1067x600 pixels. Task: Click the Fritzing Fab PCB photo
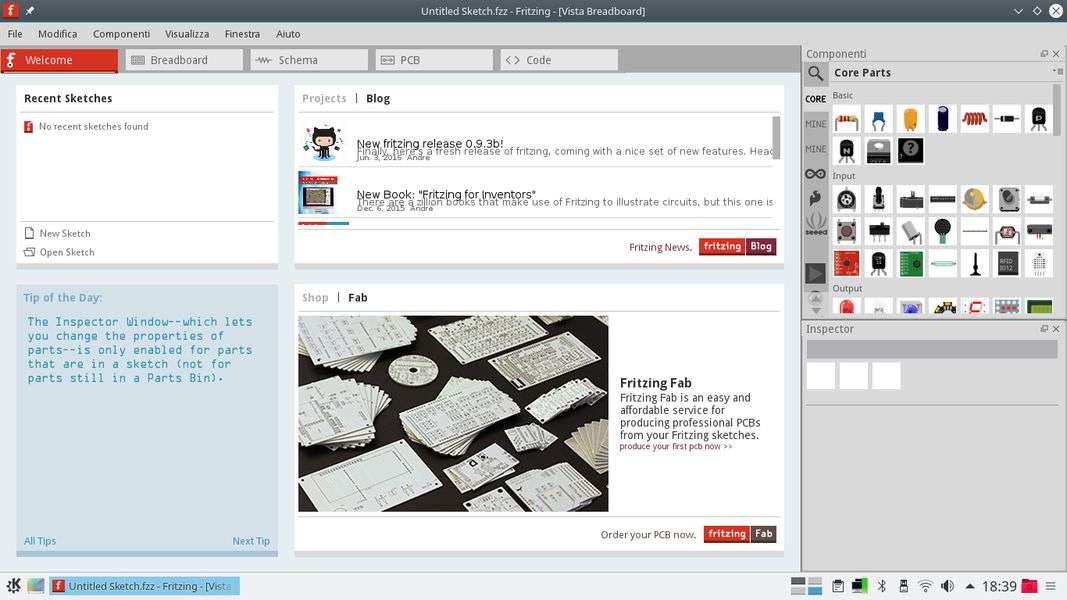click(x=453, y=413)
